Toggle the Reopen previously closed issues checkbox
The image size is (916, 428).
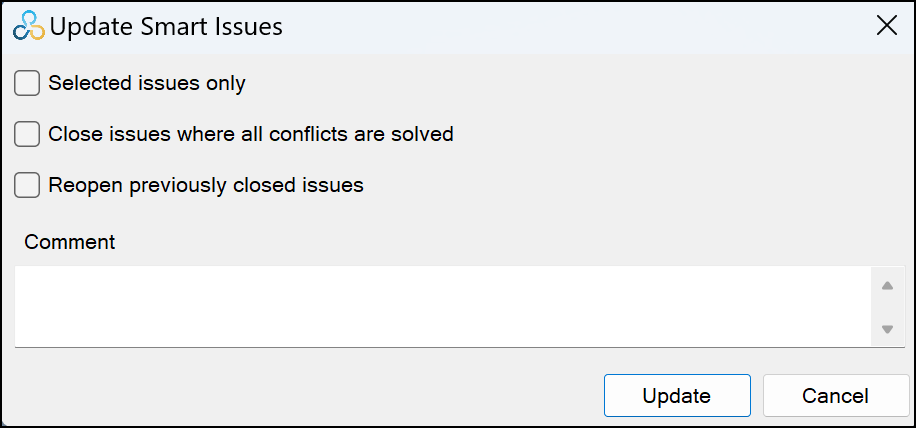pos(27,185)
